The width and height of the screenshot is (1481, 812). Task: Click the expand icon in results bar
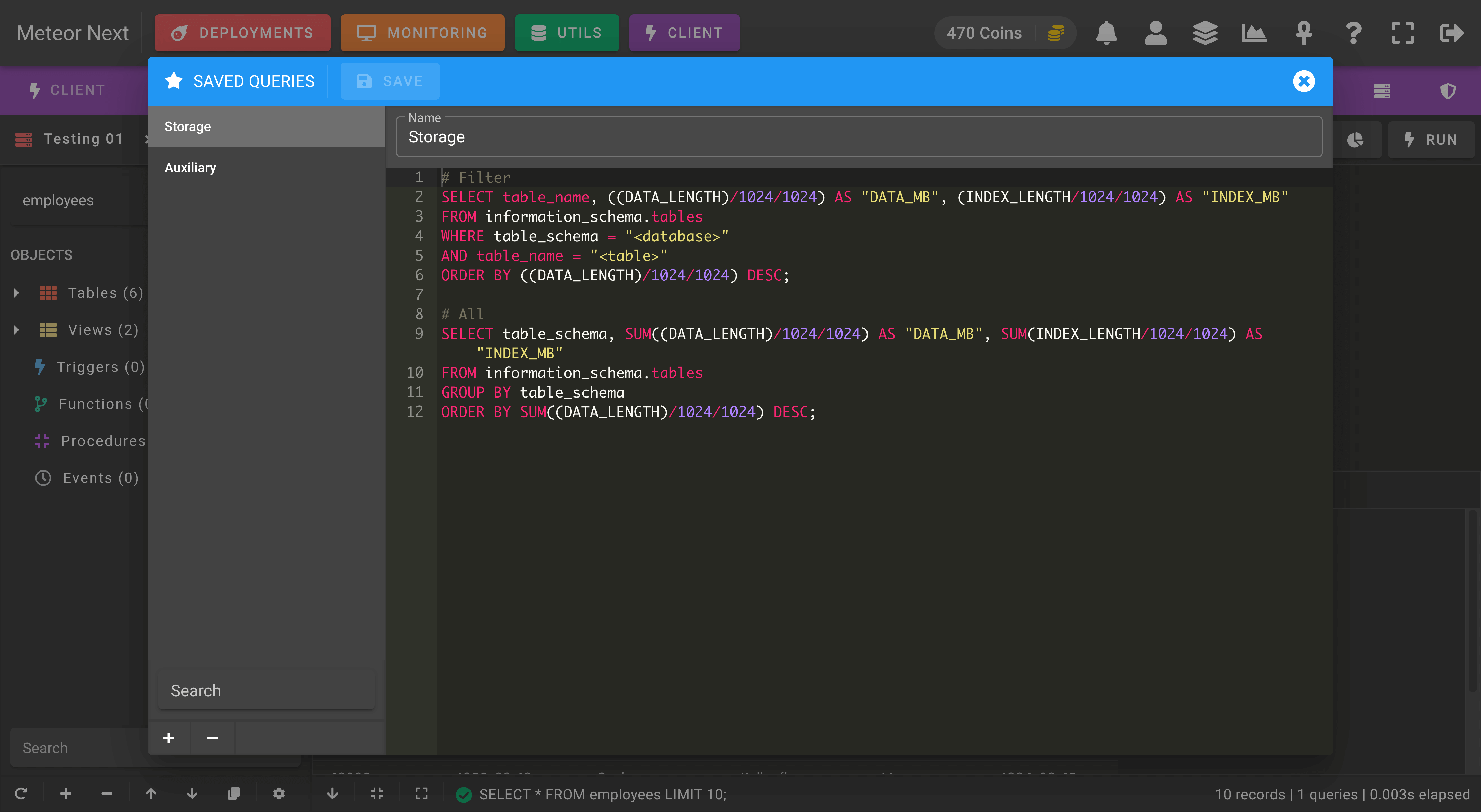pos(421,793)
